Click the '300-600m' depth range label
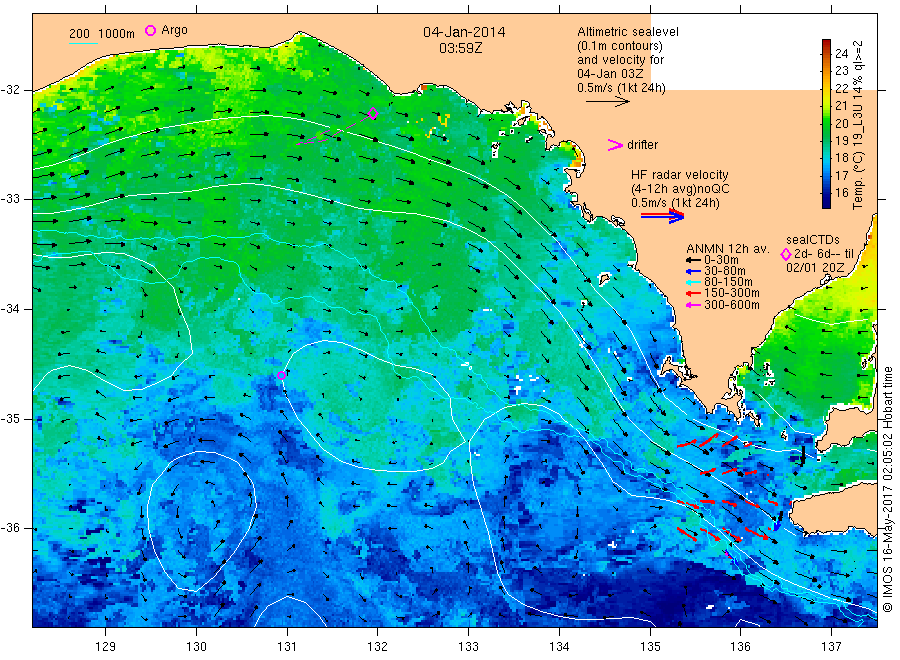900x660 pixels. pos(732,305)
